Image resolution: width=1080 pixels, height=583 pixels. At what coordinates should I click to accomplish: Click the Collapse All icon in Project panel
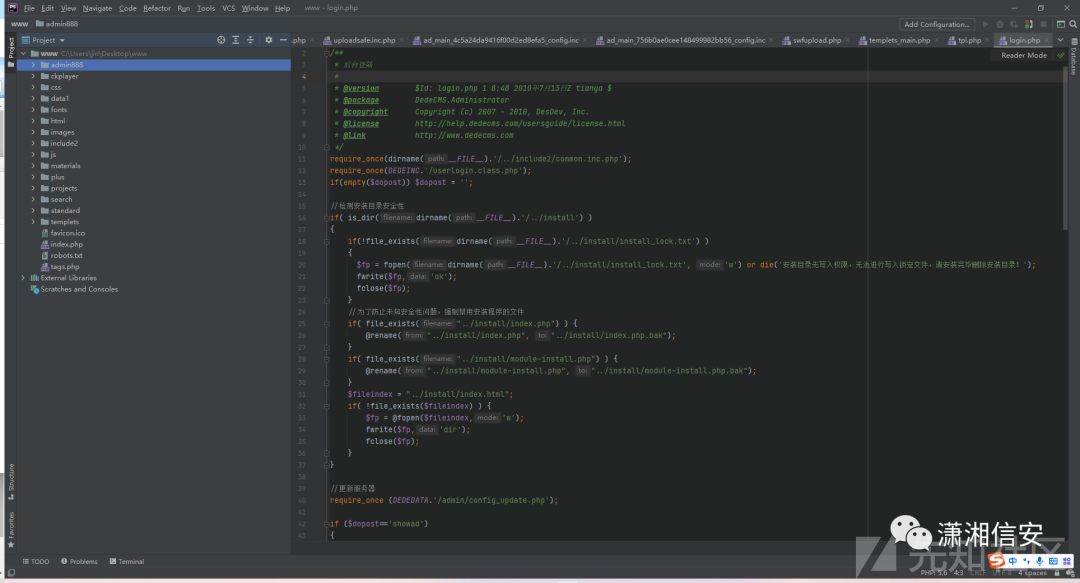pos(250,40)
